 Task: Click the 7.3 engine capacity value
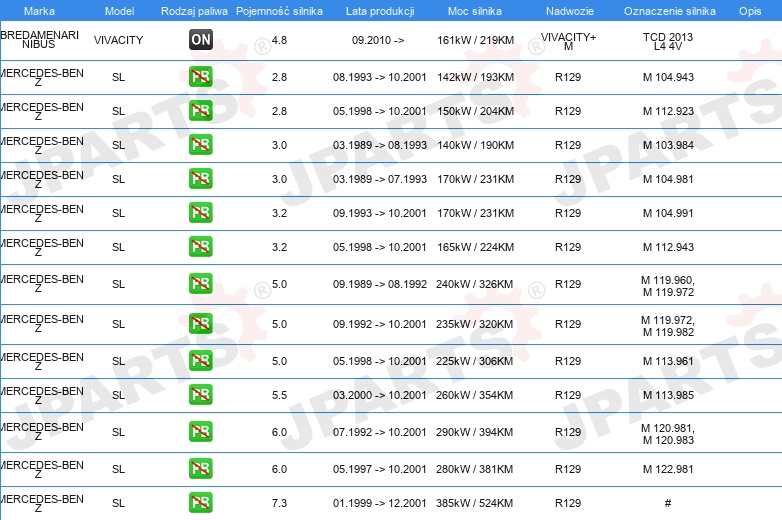point(279,503)
